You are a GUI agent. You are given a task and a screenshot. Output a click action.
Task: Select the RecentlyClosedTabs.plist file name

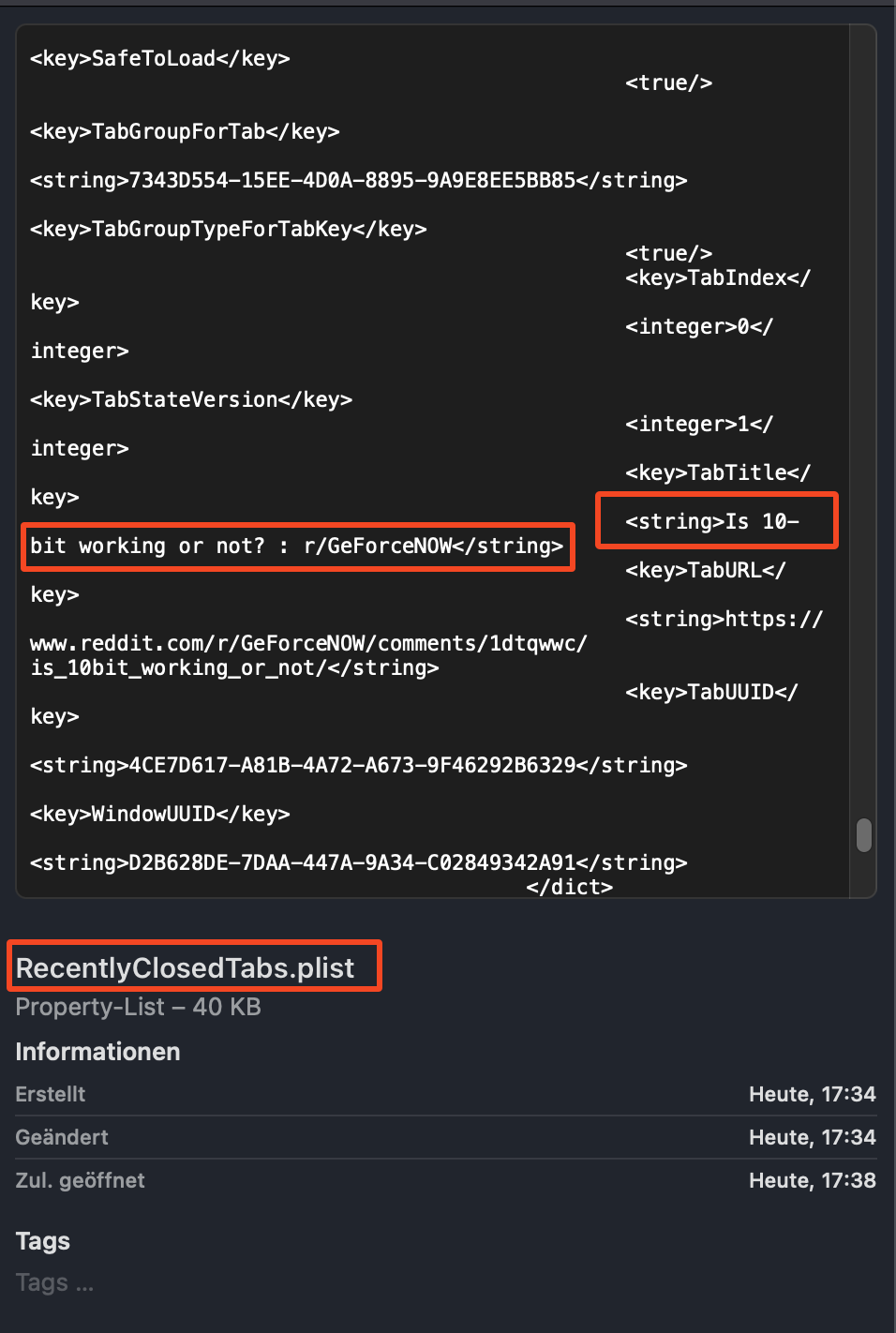186,967
